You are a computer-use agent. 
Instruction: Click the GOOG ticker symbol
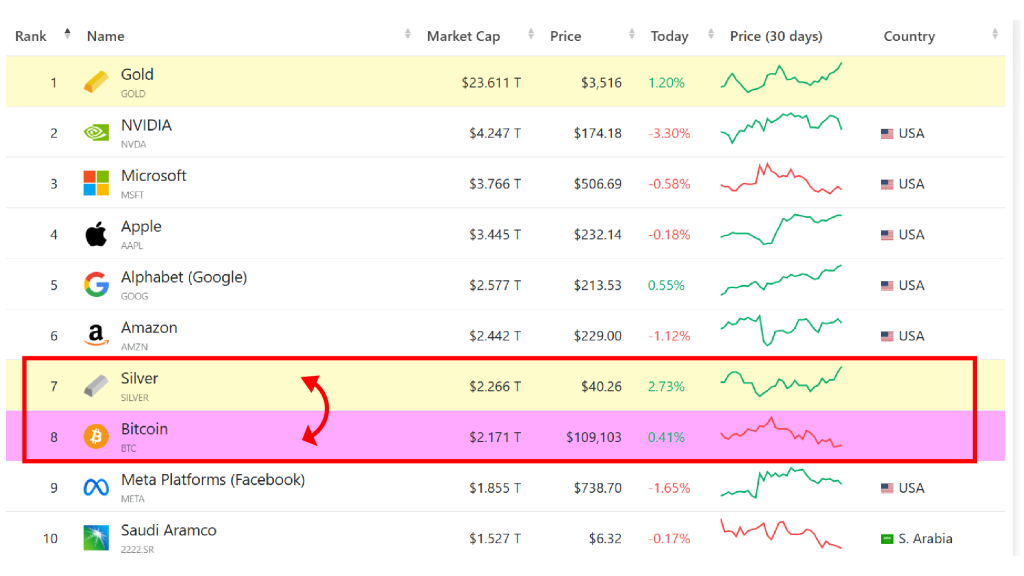click(x=135, y=296)
